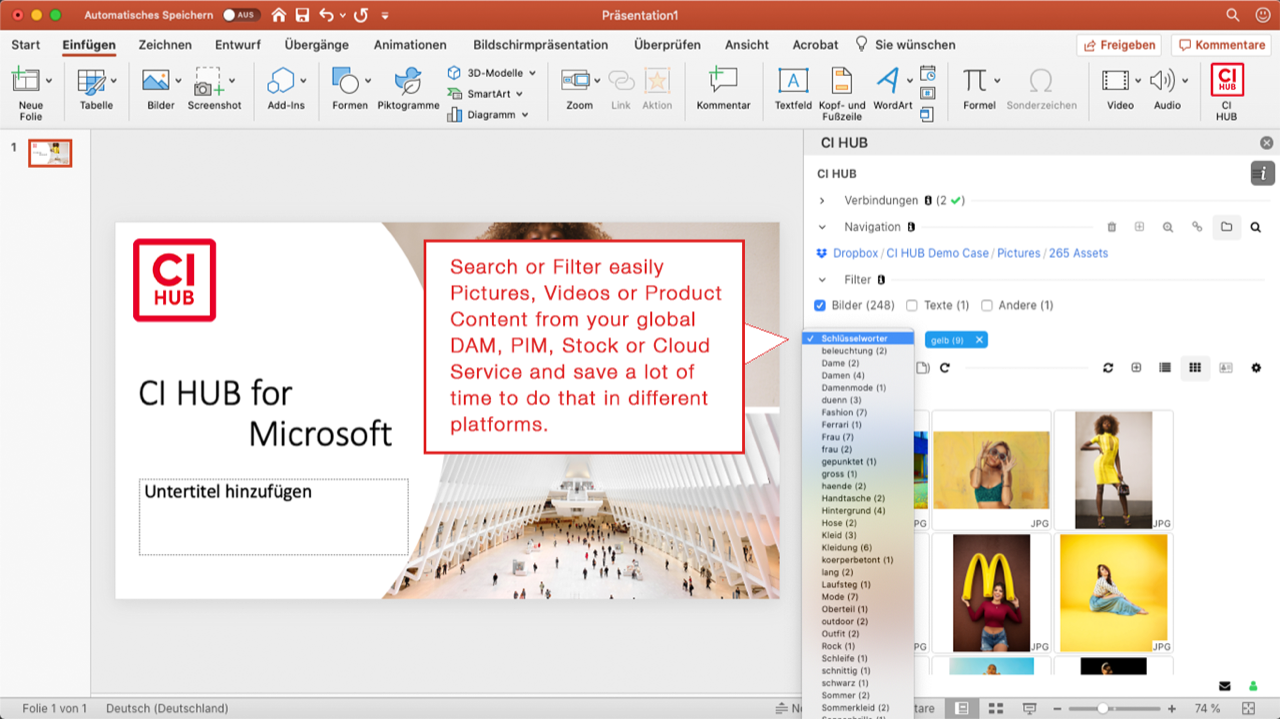
Task: Open the CI HUB info icon
Action: click(1262, 173)
